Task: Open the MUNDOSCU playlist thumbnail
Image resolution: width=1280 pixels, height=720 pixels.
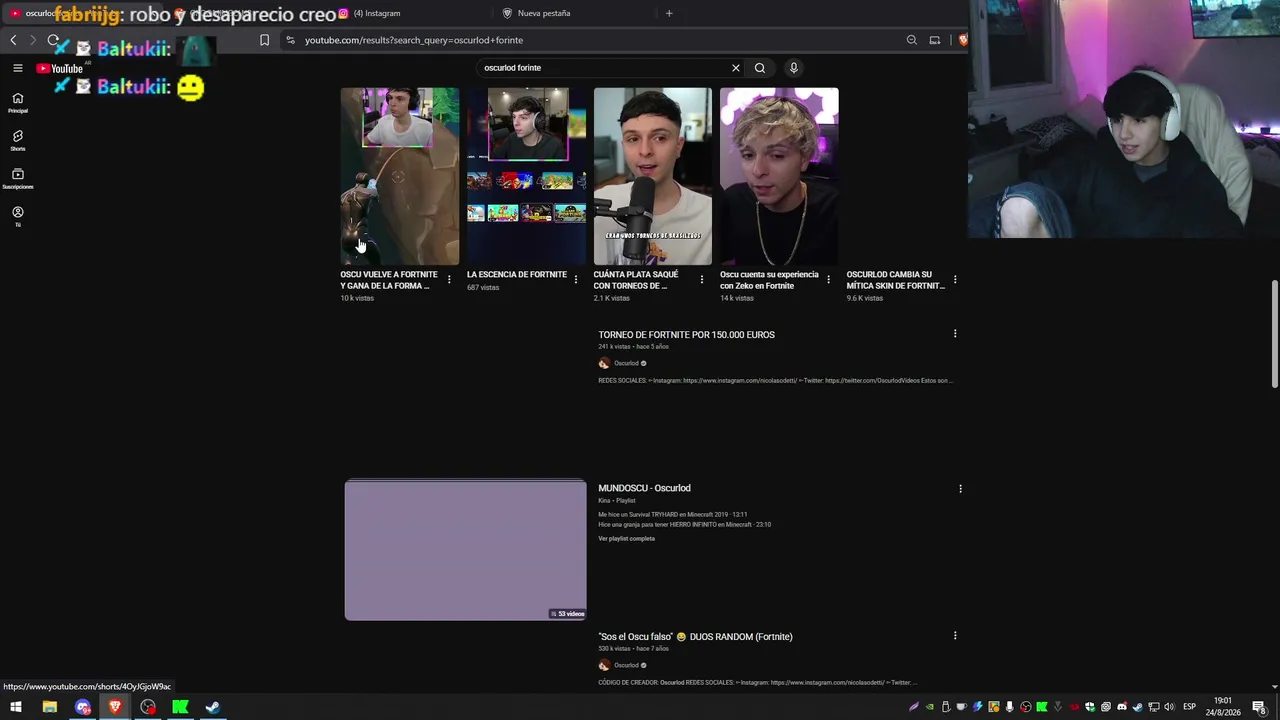Action: point(466,550)
